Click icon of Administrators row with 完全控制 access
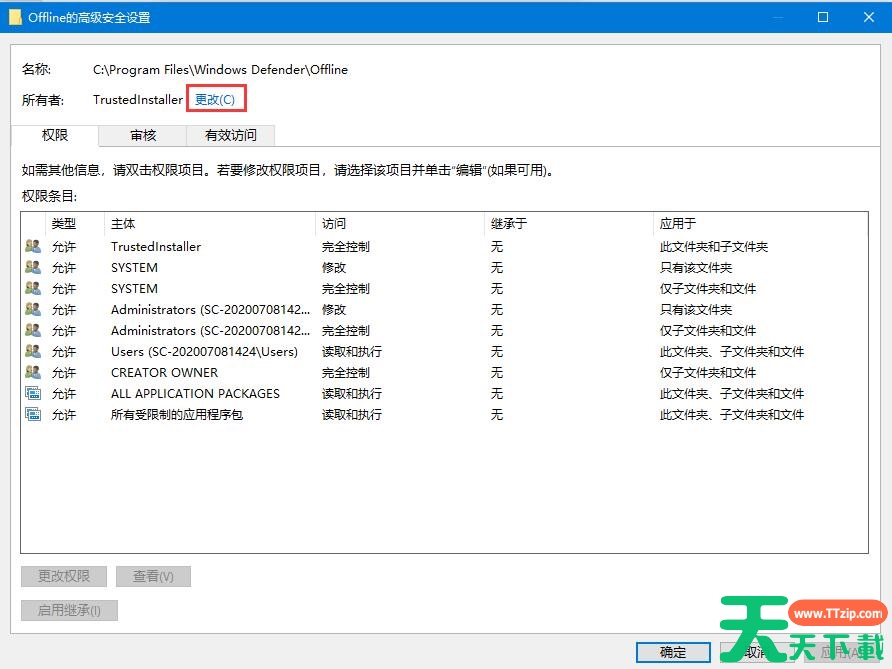 (x=33, y=330)
